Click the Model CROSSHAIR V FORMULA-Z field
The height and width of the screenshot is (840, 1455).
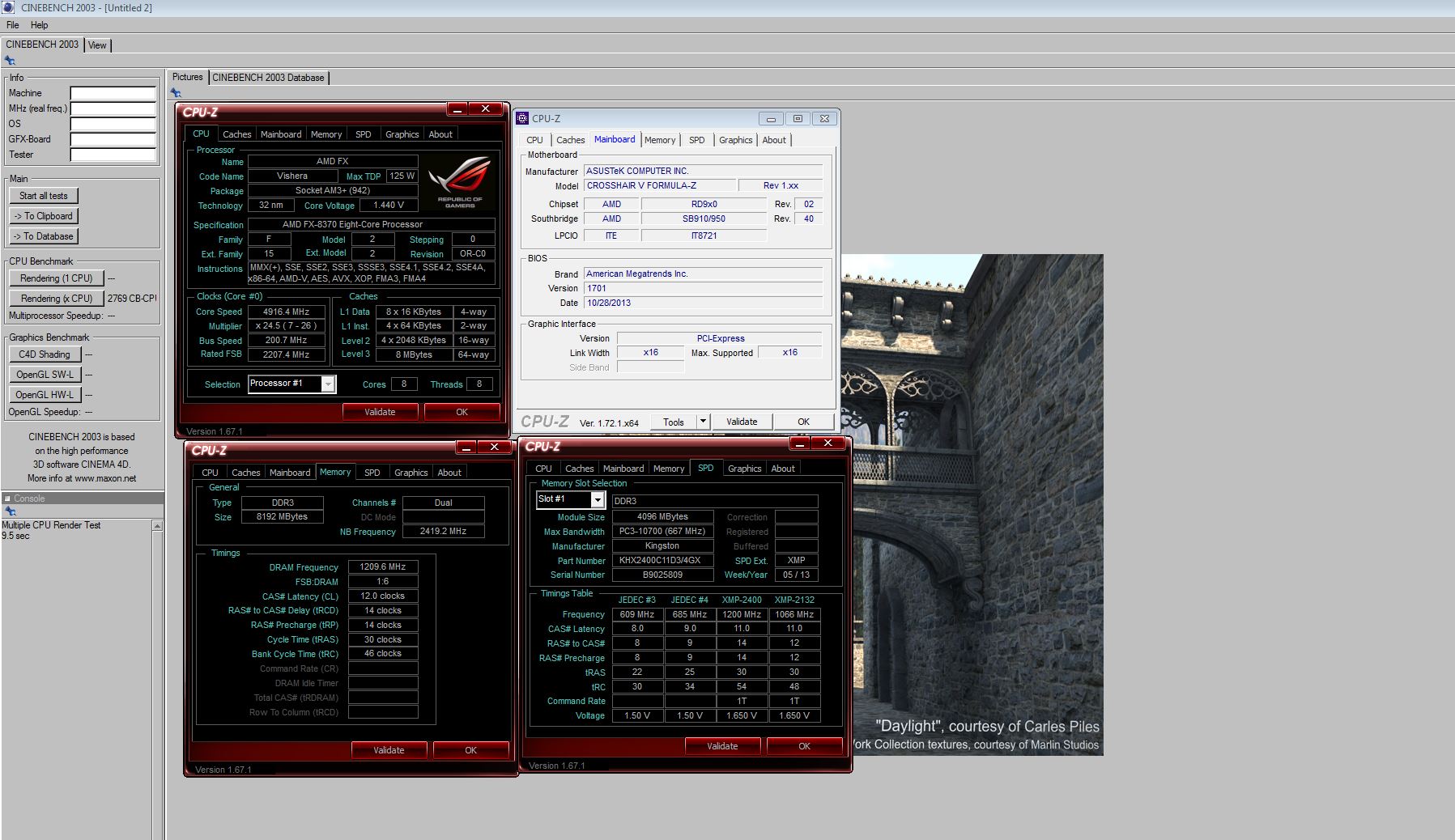pyautogui.click(x=659, y=186)
